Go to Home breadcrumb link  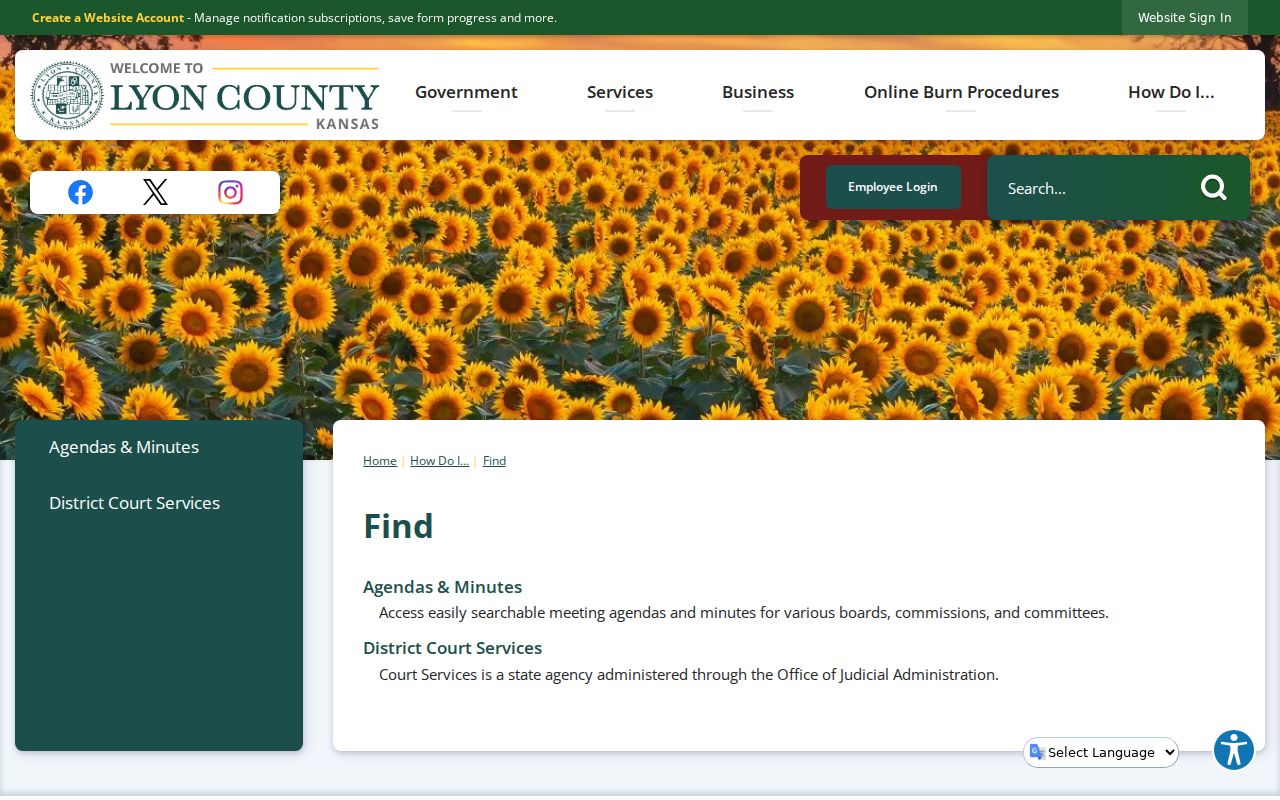(x=380, y=461)
